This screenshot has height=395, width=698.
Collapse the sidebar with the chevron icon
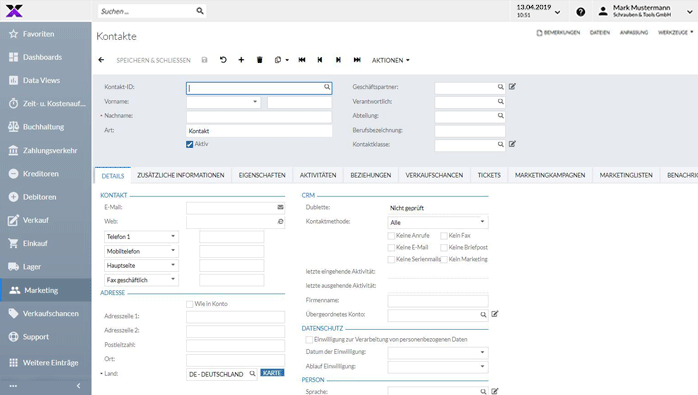(78, 386)
